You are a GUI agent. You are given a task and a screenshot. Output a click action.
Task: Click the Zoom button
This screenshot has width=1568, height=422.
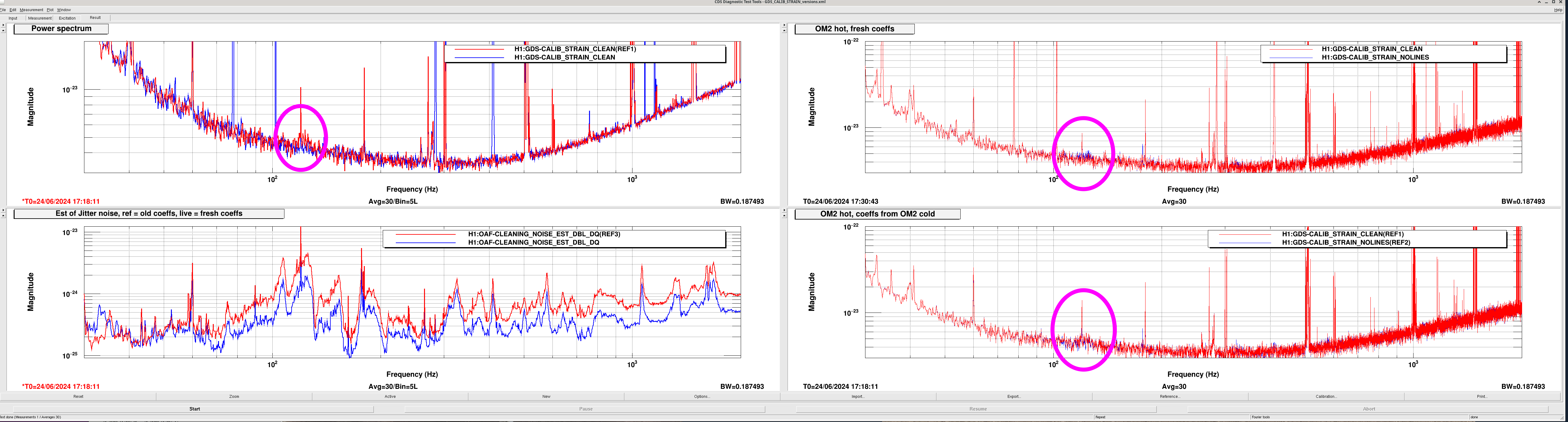click(x=235, y=397)
